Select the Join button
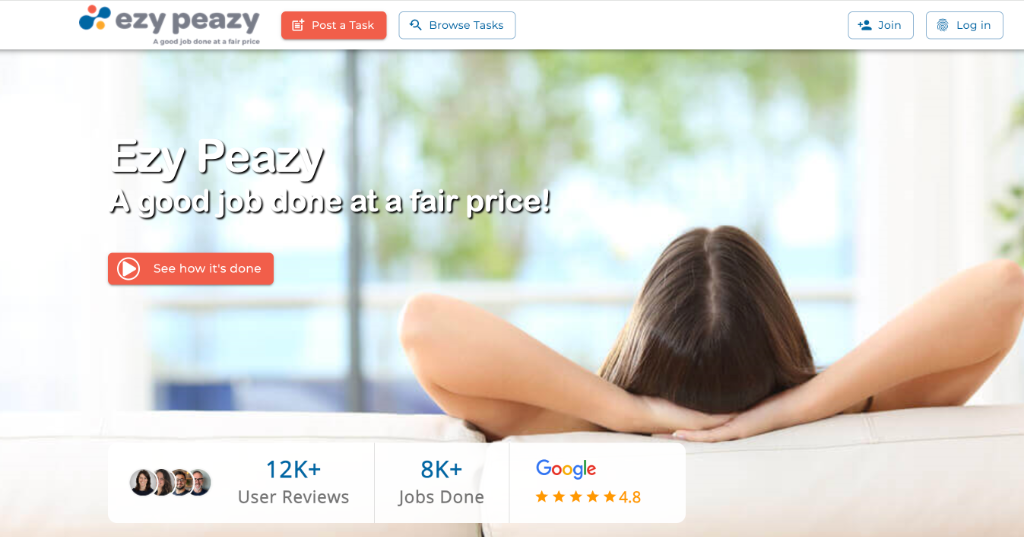The width and height of the screenshot is (1024, 537). (880, 25)
